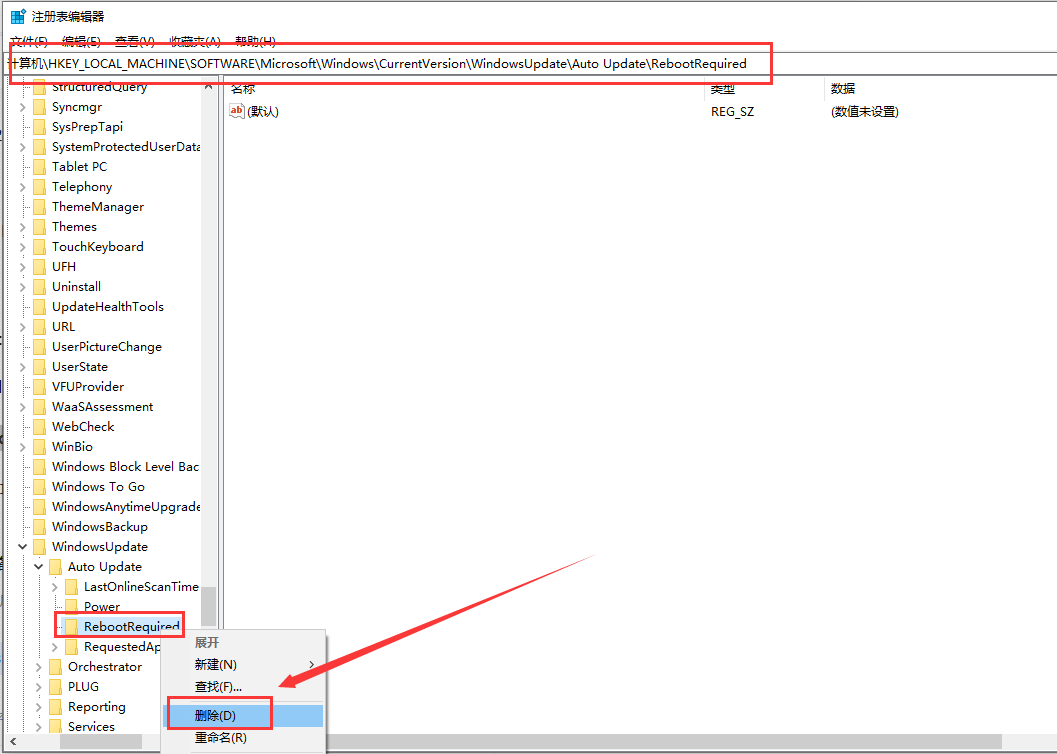Click the UFH folder icon
1057x754 pixels.
click(x=40, y=267)
